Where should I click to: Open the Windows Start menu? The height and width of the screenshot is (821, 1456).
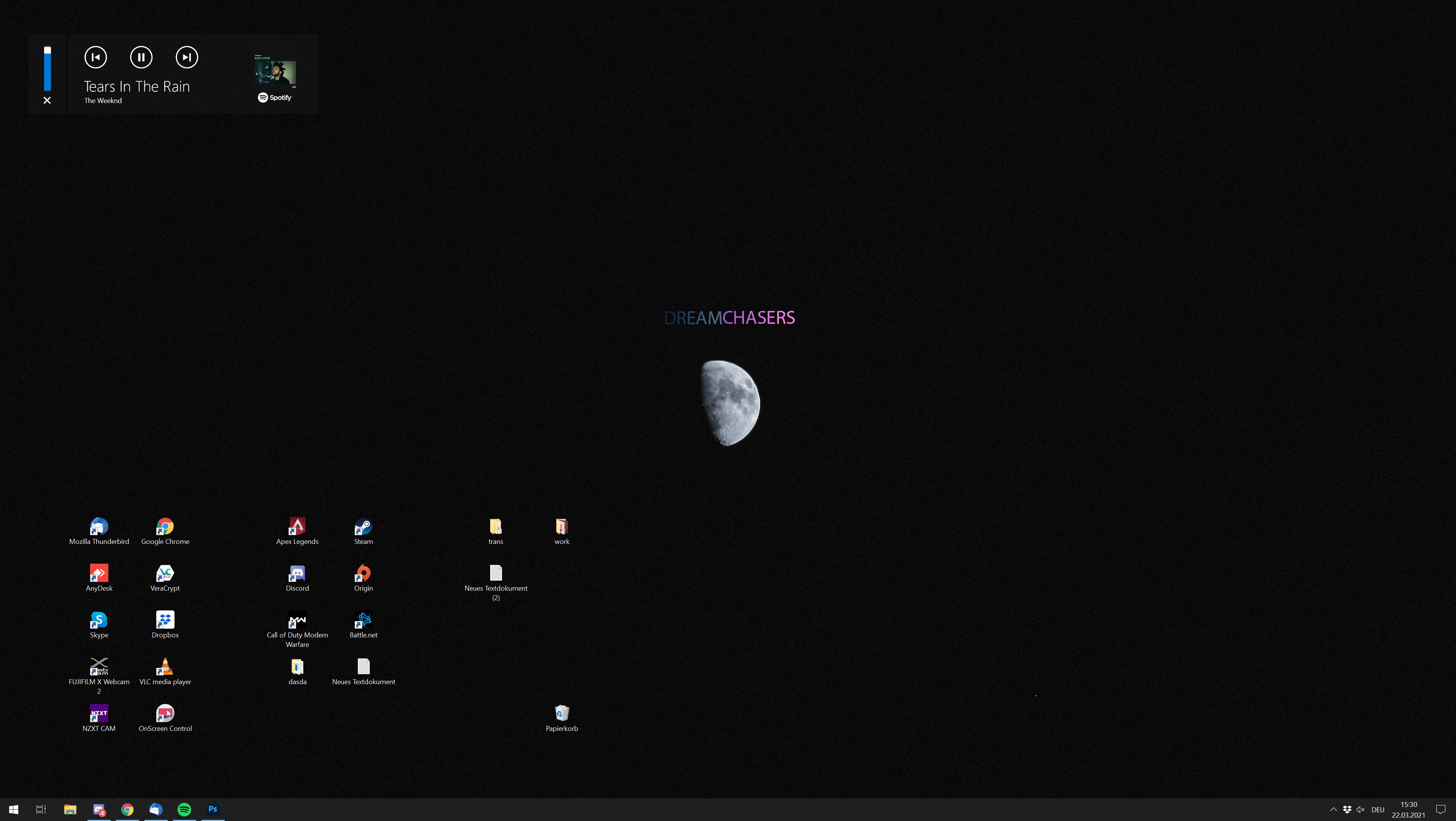(x=14, y=809)
